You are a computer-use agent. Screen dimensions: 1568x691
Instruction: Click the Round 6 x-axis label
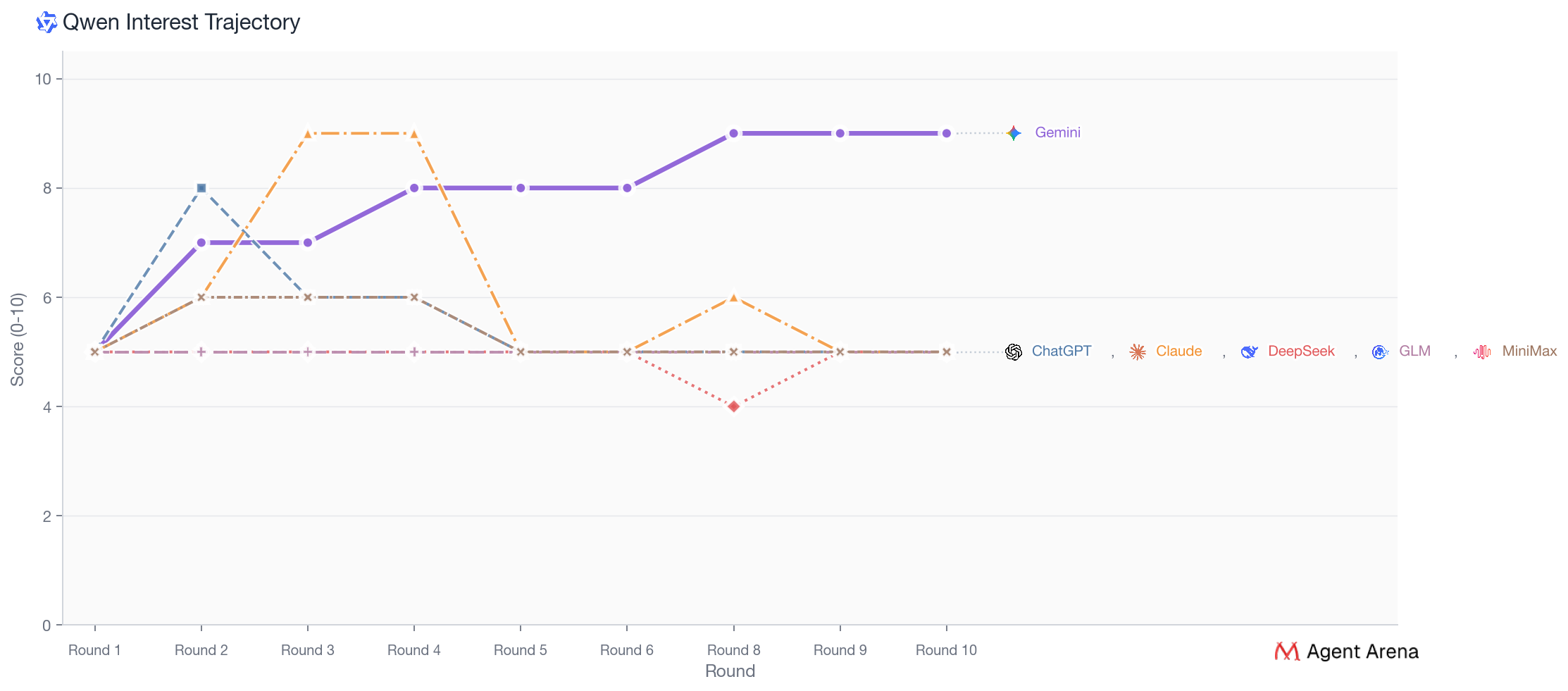tap(626, 650)
